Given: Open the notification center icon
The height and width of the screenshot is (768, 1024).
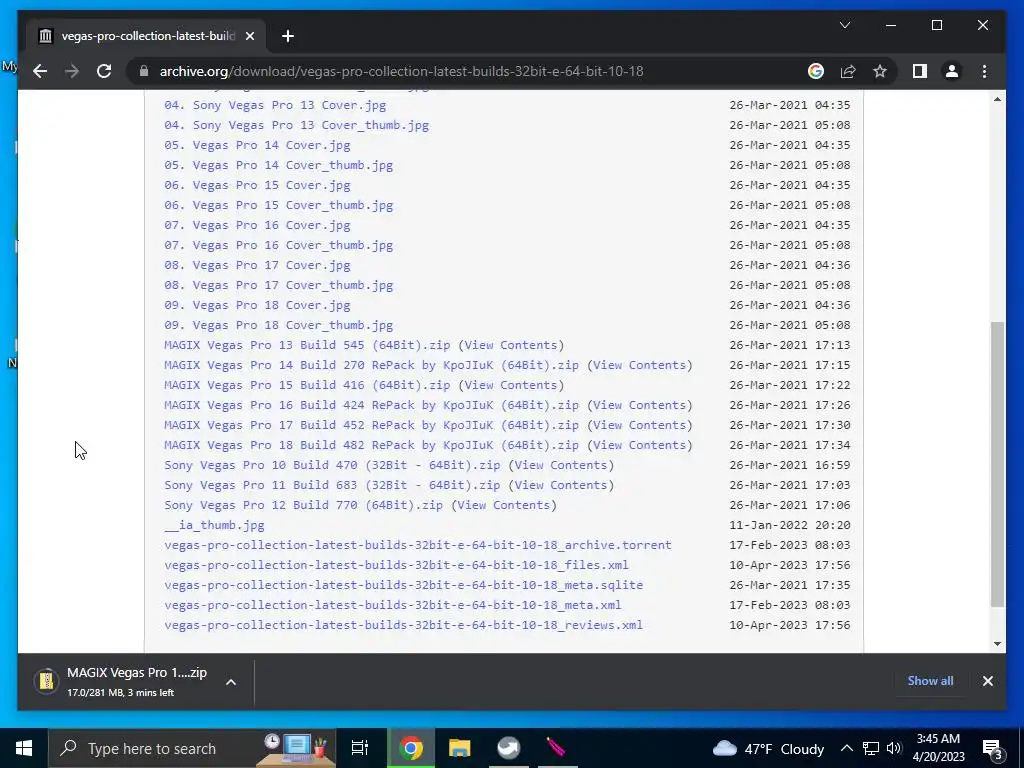Looking at the screenshot, I should (x=993, y=749).
